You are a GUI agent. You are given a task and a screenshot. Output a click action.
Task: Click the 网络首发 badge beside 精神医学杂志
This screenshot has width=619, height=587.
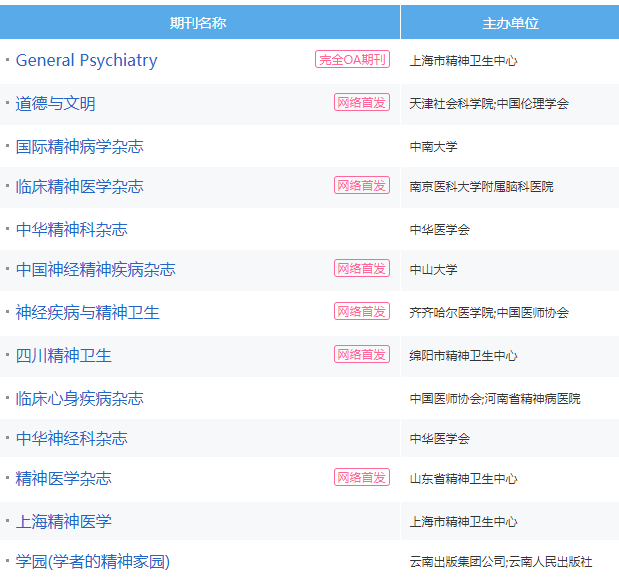tap(362, 477)
